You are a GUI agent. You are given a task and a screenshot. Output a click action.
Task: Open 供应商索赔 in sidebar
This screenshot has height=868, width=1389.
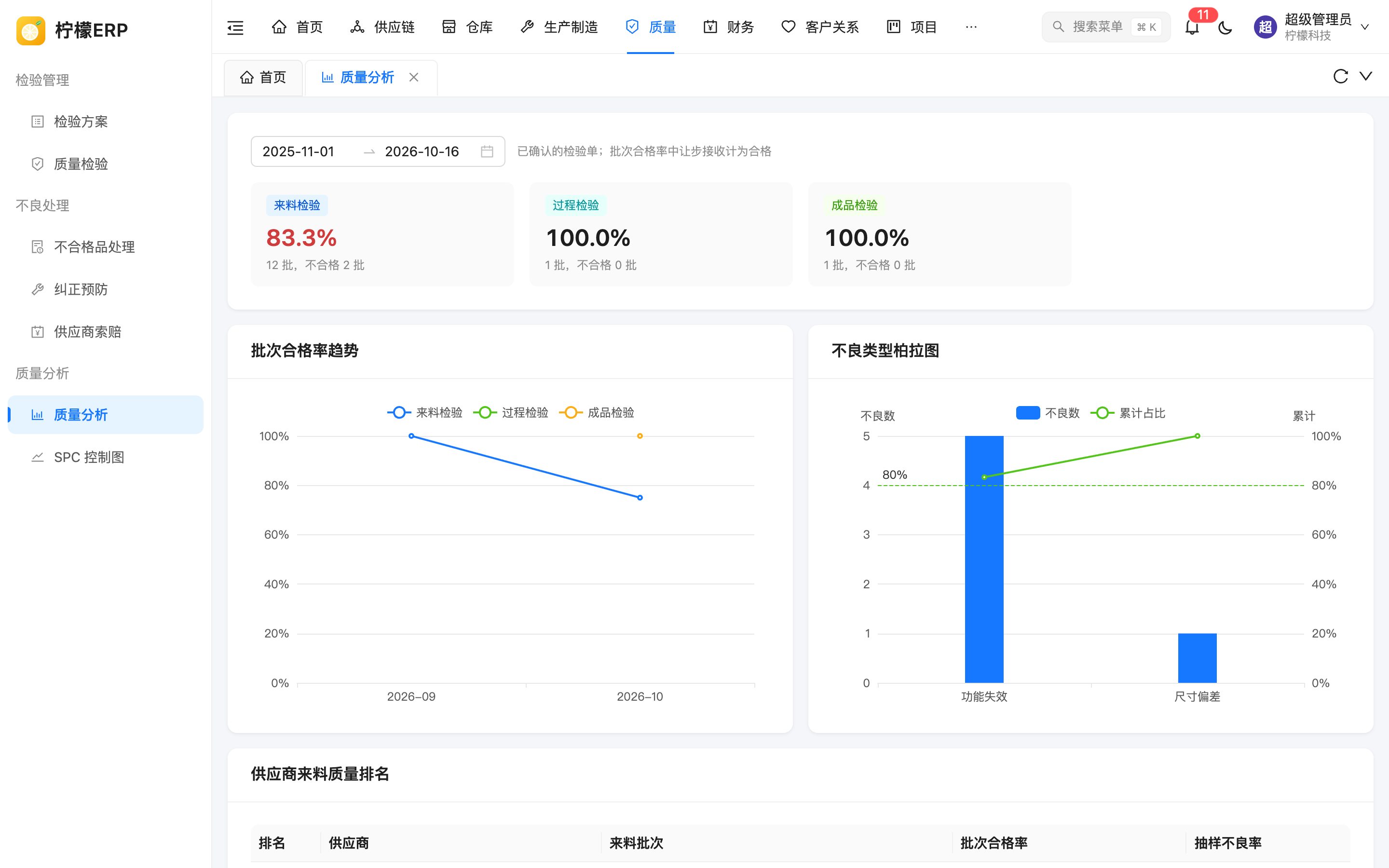pos(106,332)
